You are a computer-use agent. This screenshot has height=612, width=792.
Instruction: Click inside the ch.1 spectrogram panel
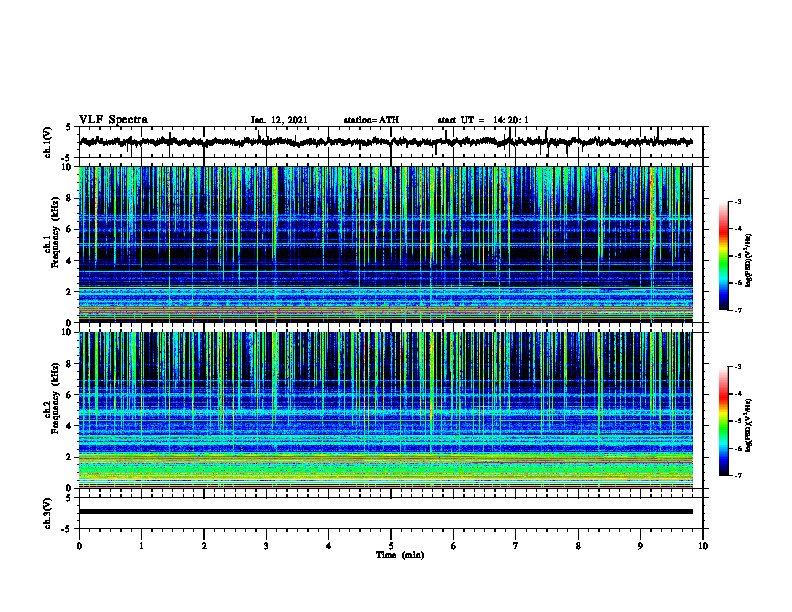click(x=386, y=244)
